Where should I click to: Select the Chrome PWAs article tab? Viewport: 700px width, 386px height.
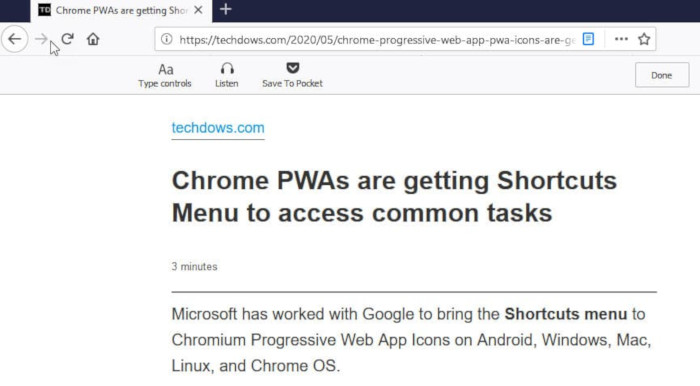[x=121, y=11]
